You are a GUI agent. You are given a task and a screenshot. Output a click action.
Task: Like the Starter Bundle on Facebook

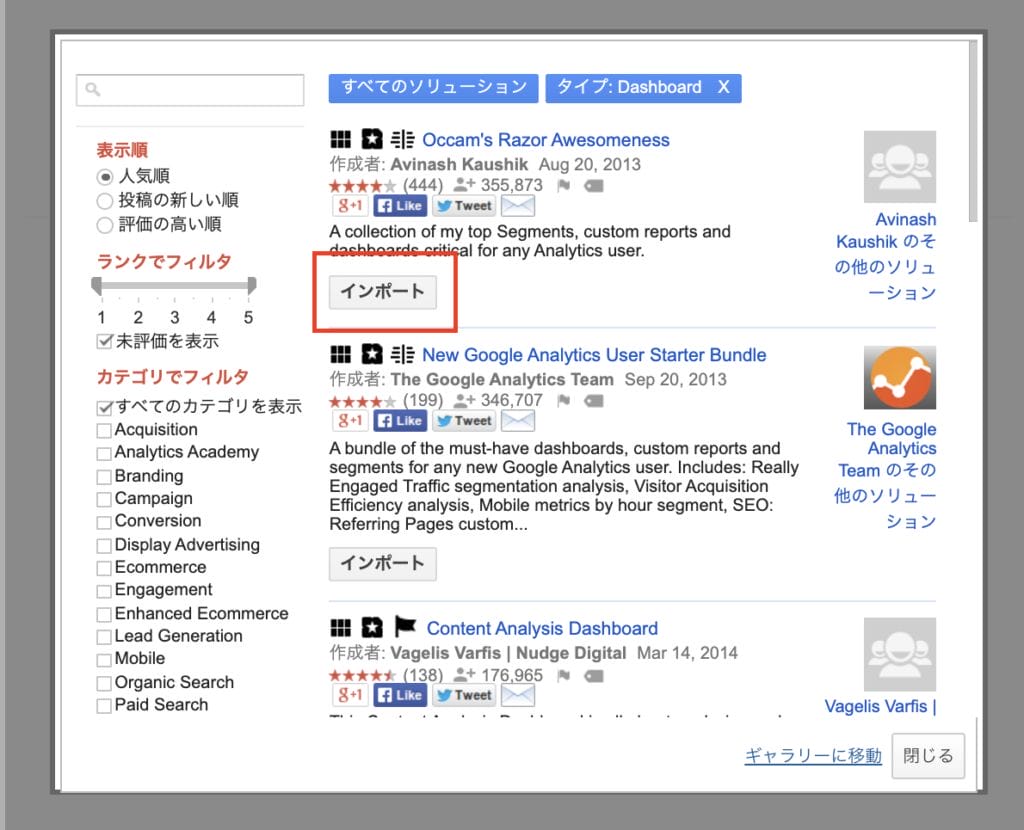point(400,421)
